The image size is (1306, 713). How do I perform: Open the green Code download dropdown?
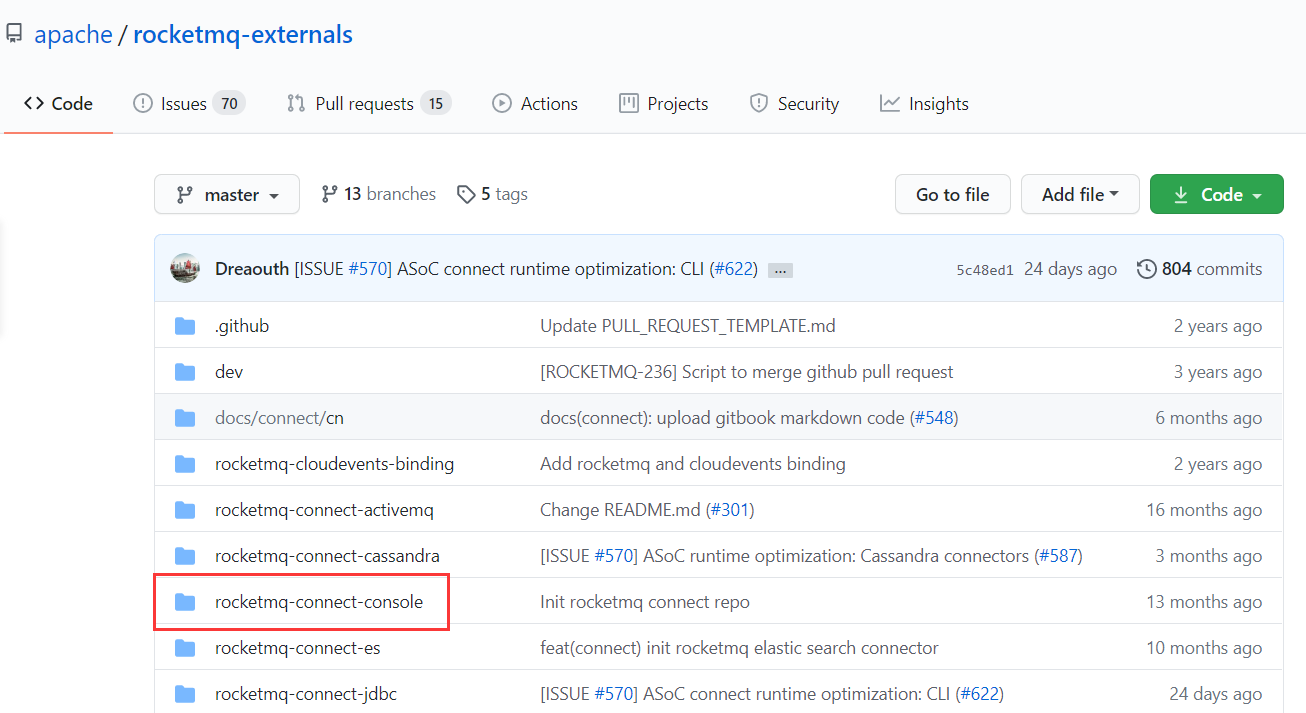pos(1217,195)
